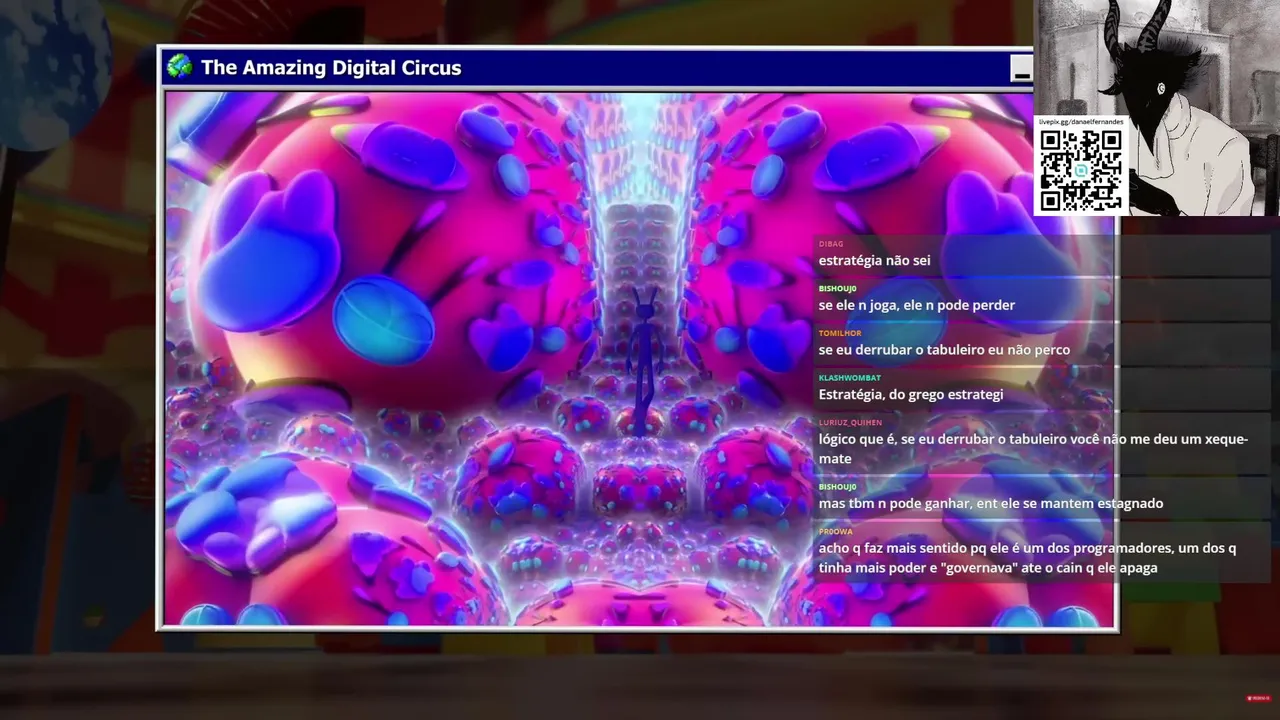This screenshot has width=1280, height=720.
Task: Select username DIBAG in chat
Action: [831, 244]
